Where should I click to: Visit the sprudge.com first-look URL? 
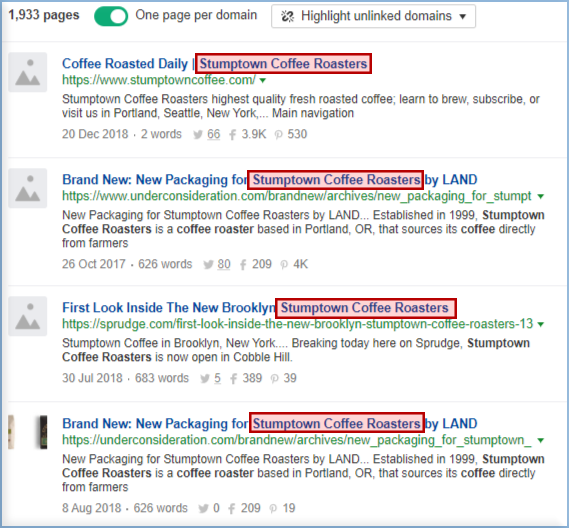[298, 324]
